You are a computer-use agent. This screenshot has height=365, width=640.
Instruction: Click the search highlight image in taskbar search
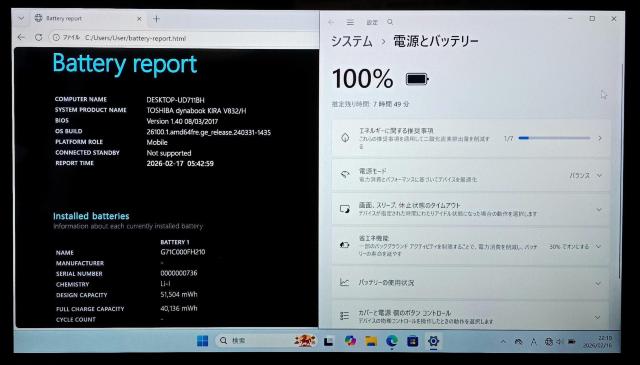tap(305, 341)
